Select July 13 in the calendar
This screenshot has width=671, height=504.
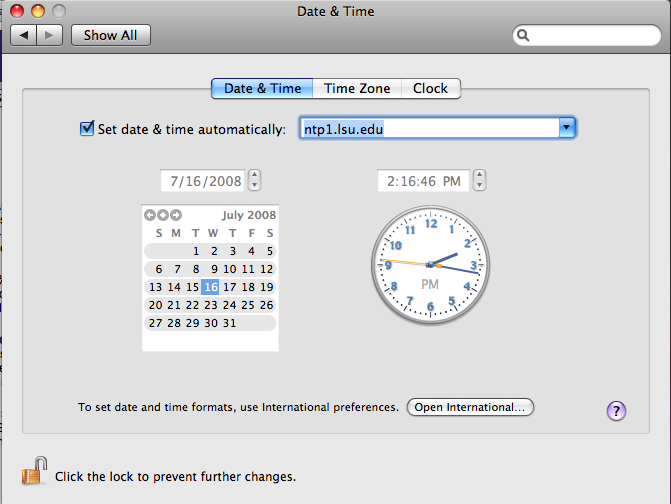[x=155, y=287]
